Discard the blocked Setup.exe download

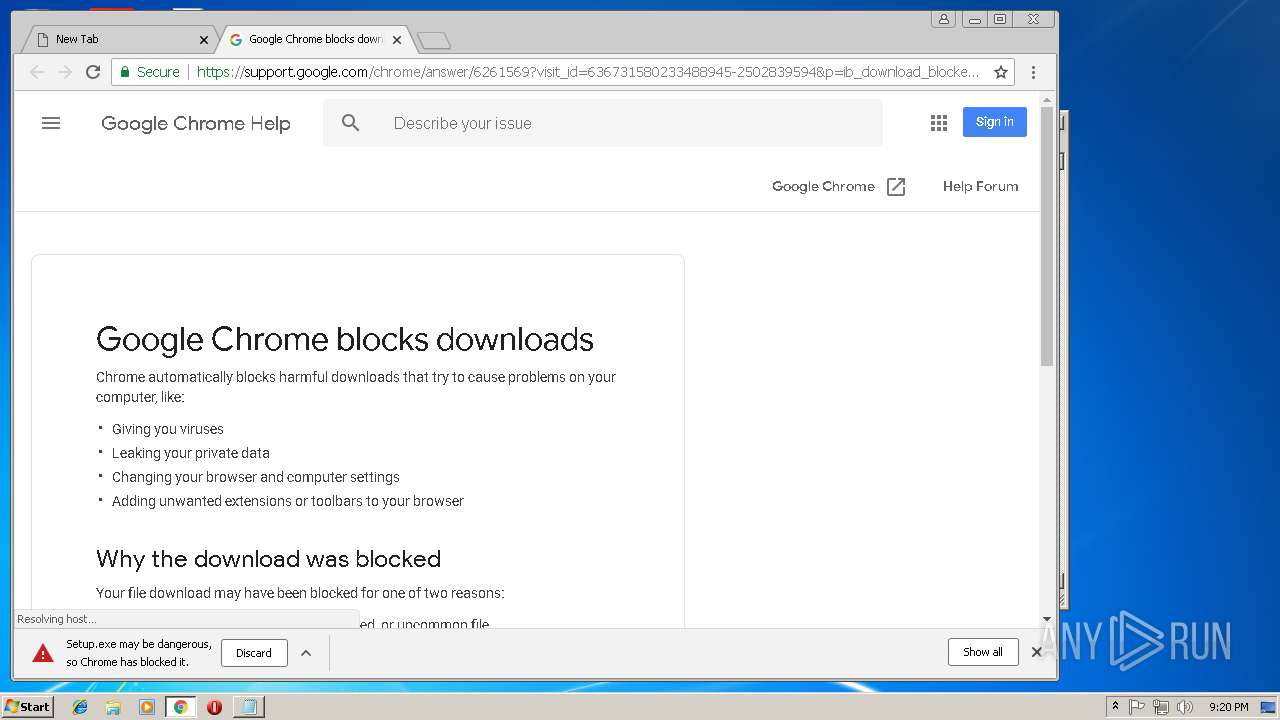tap(254, 653)
